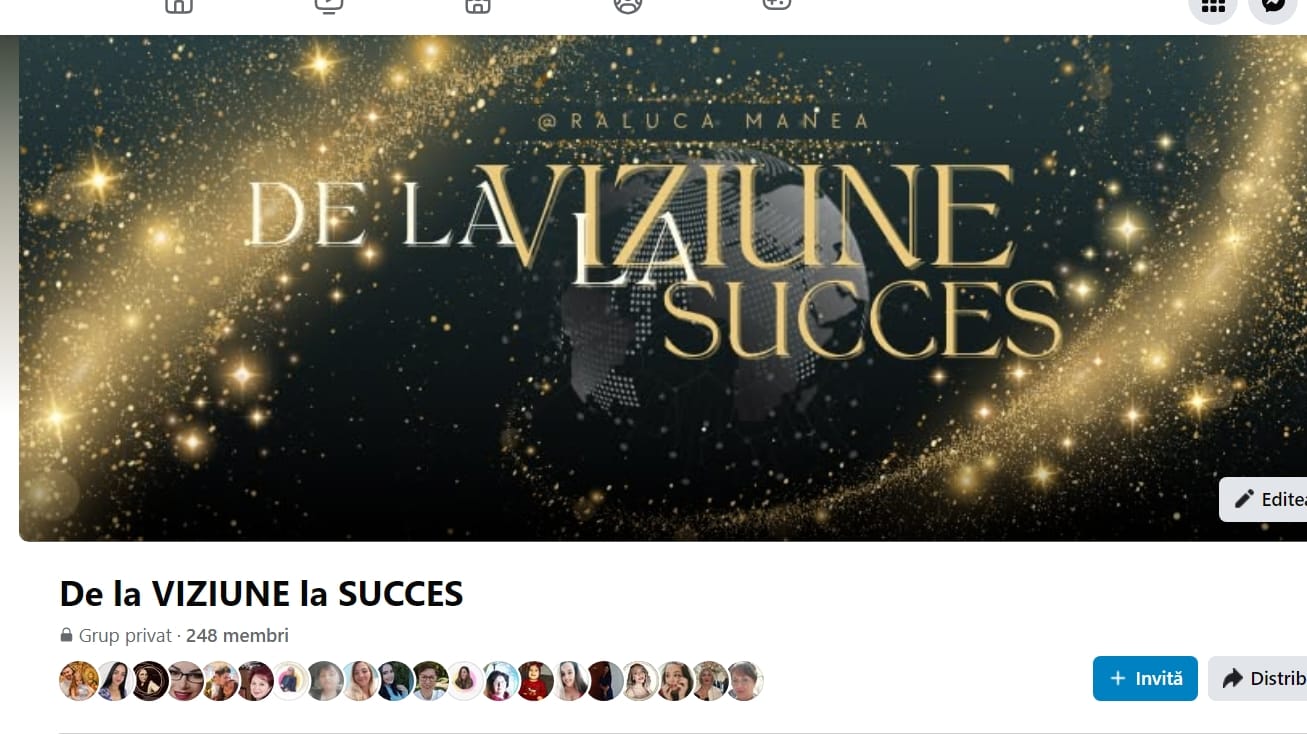Open the 248 membri link
The image size is (1307, 744).
pyautogui.click(x=237, y=635)
